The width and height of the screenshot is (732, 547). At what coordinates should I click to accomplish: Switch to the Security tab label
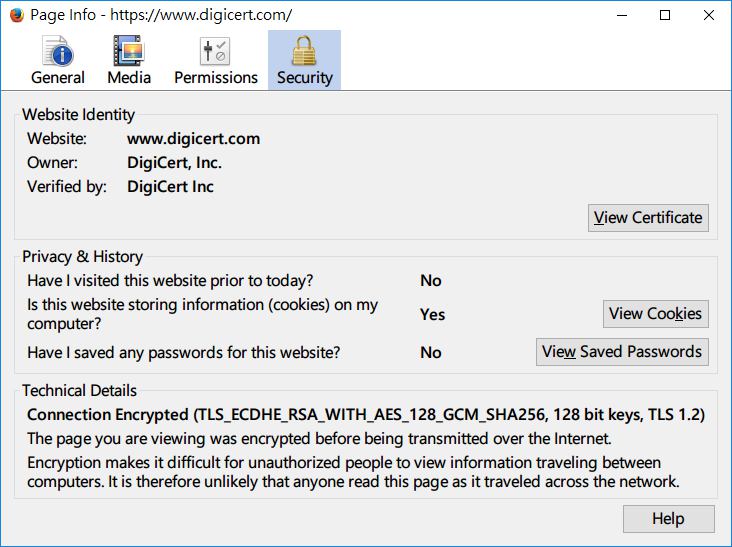304,77
